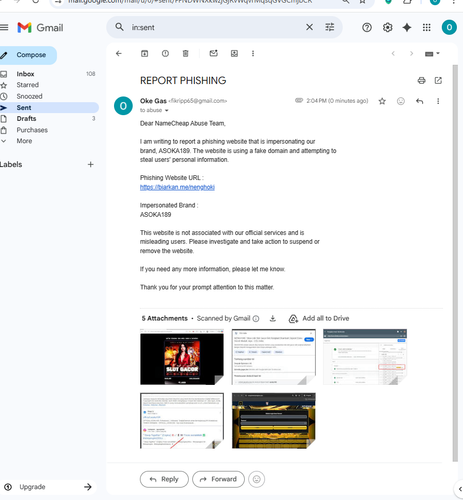Mark the email as unread
This screenshot has width=463, height=500.
pyautogui.click(x=214, y=53)
